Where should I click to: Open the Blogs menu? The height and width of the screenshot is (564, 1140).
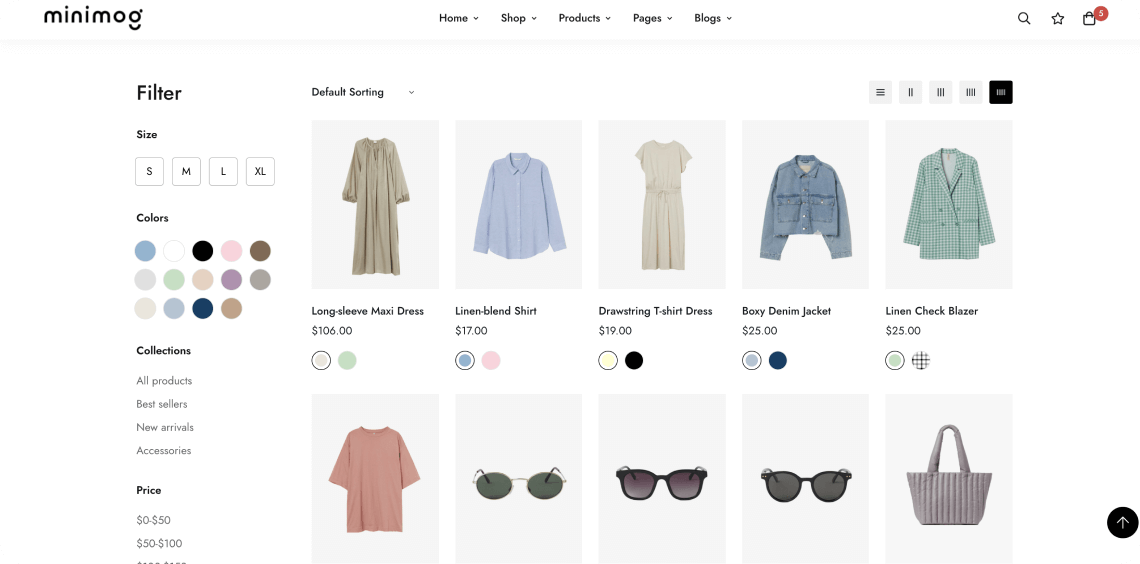[x=713, y=18]
